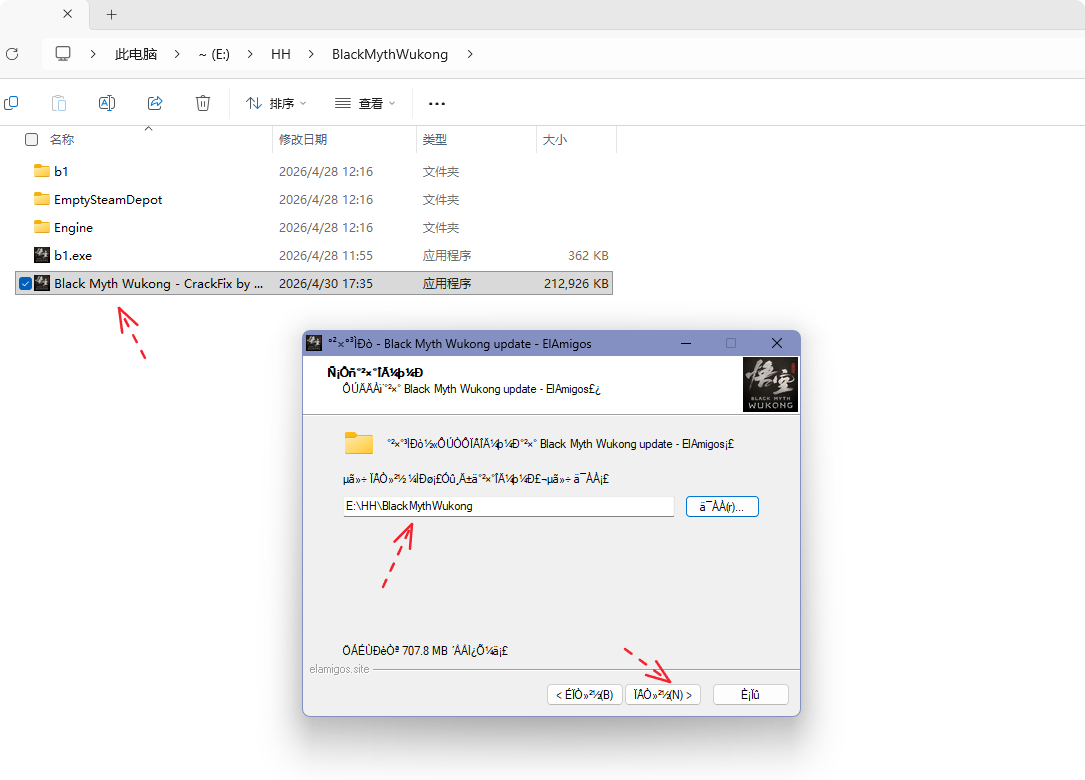Viewport: 1085px width, 780px height.
Task: Click the Next (N) button in the installer
Action: point(663,695)
